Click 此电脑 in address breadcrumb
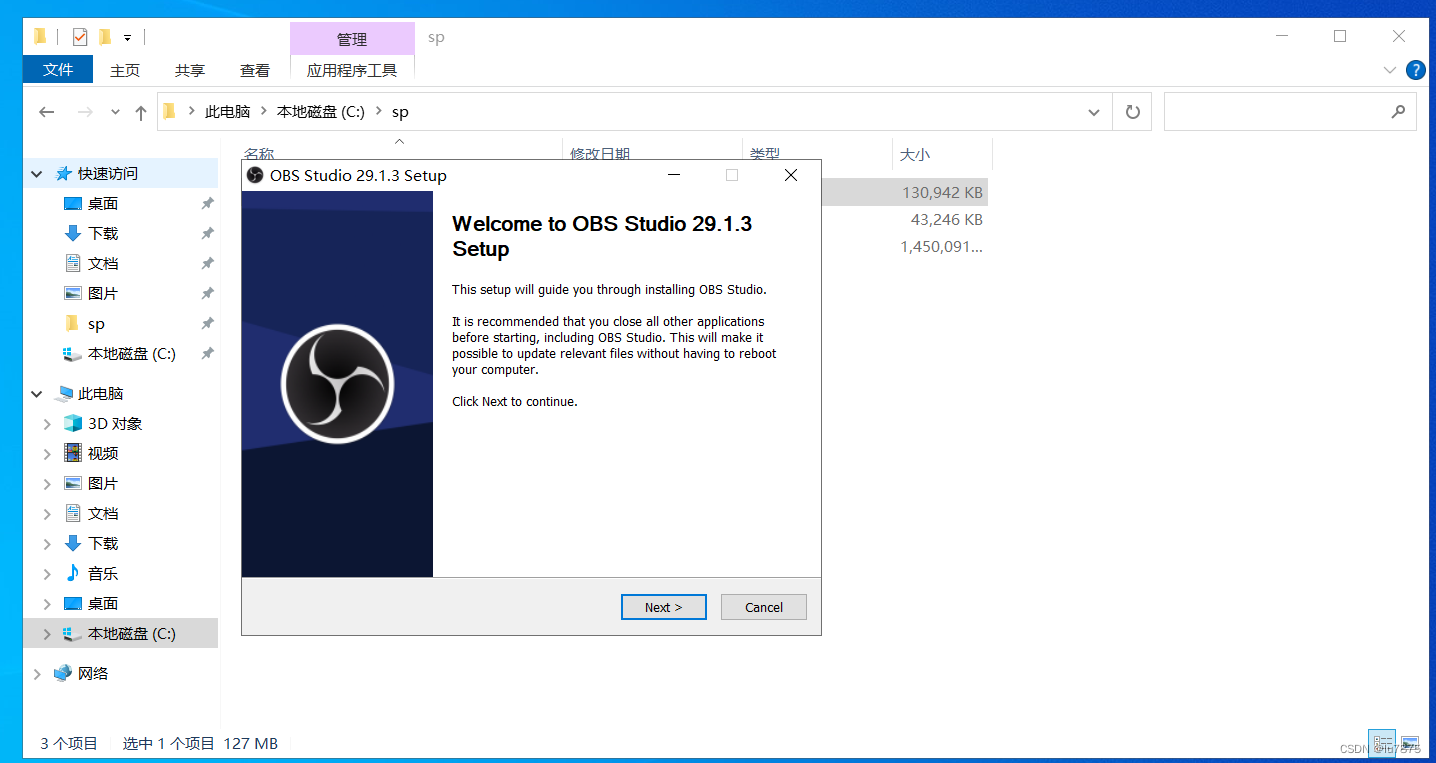Viewport: 1436px width, 763px height. (x=227, y=112)
